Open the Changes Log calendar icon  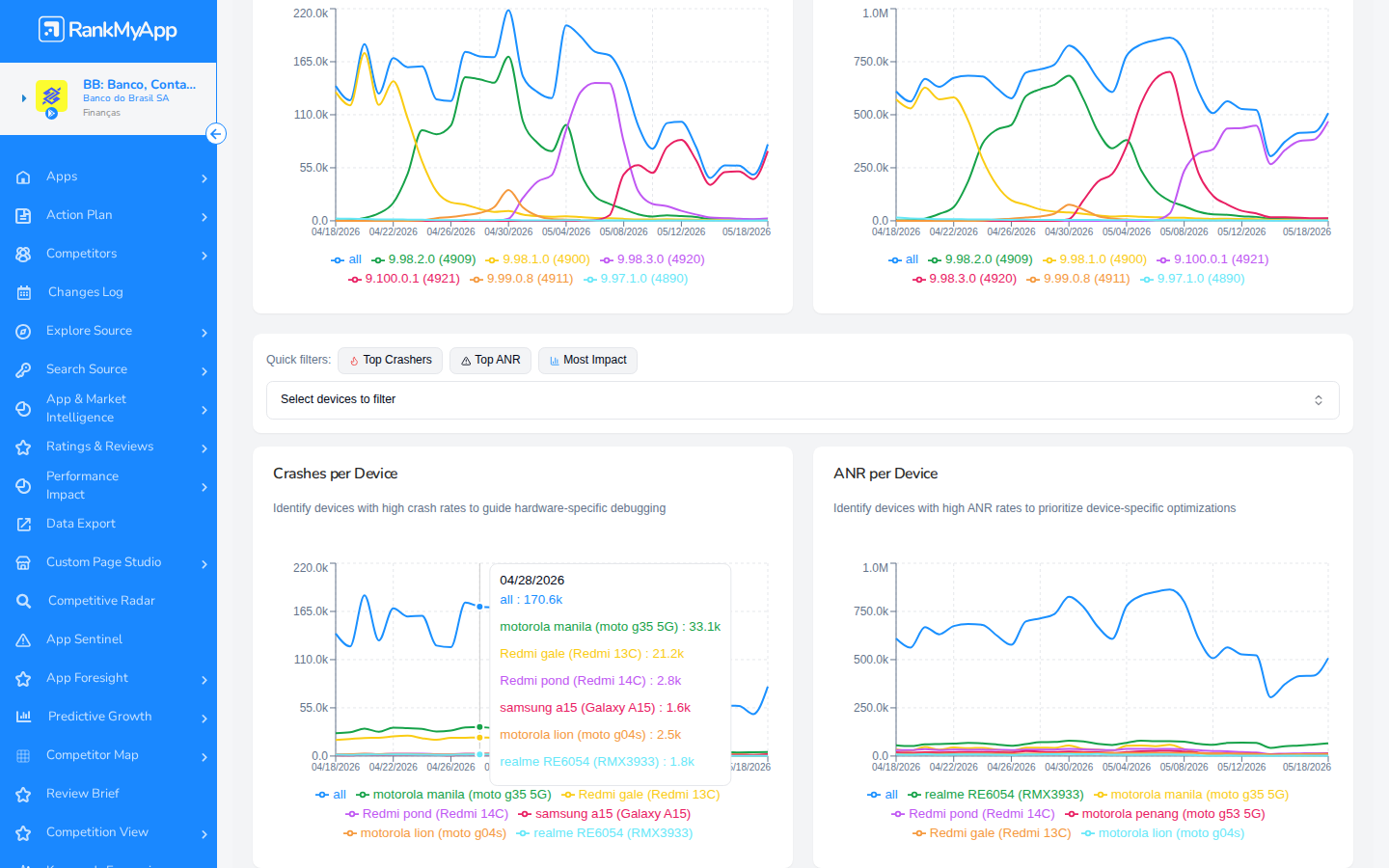[23, 293]
